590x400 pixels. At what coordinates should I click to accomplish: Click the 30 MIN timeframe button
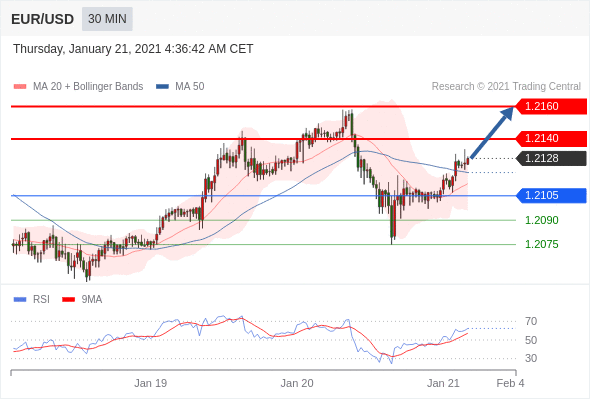[x=107, y=19]
